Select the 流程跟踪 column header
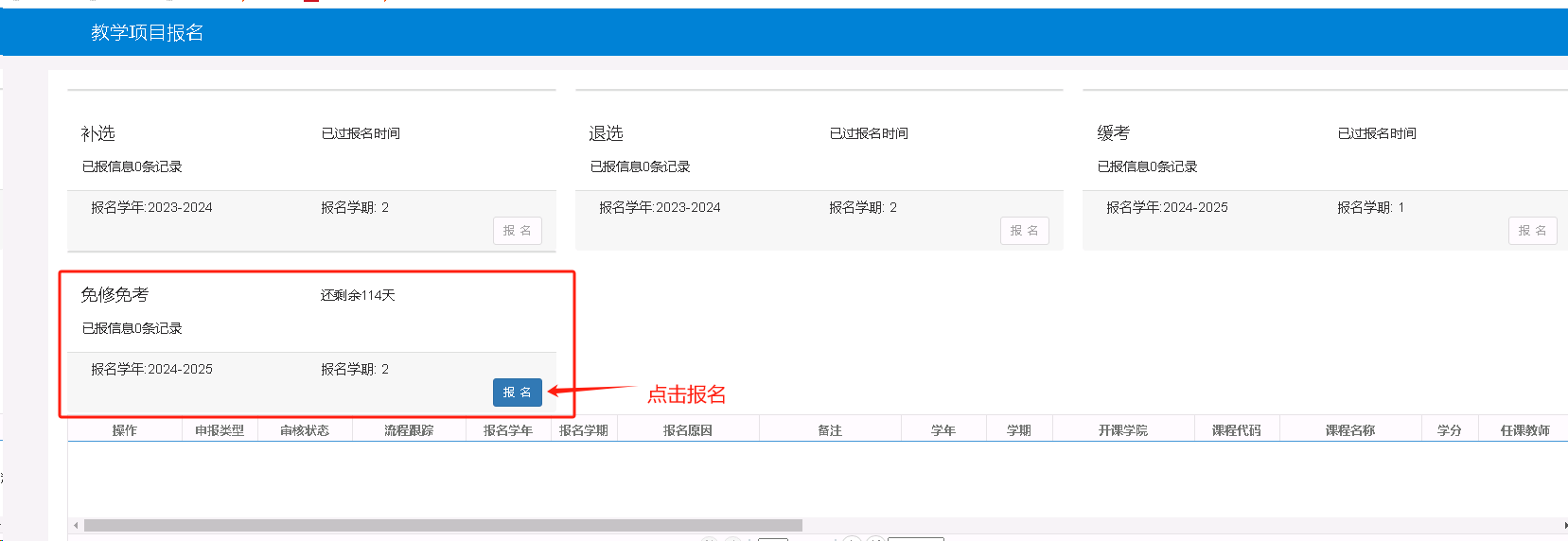 [409, 430]
